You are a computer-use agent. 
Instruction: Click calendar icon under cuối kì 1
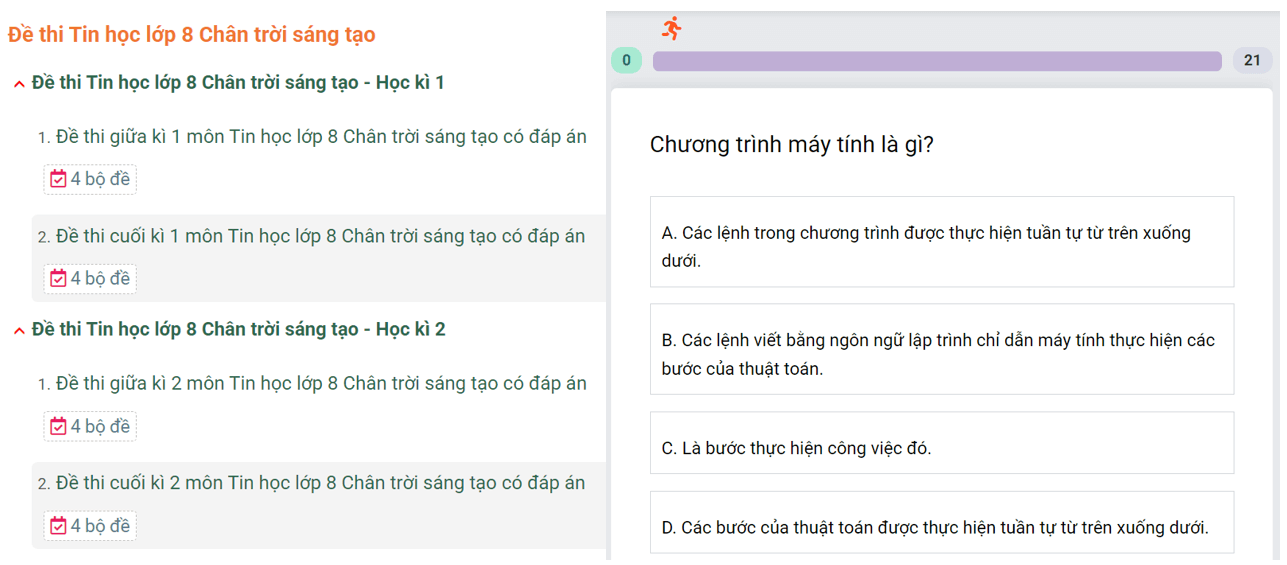(x=59, y=278)
